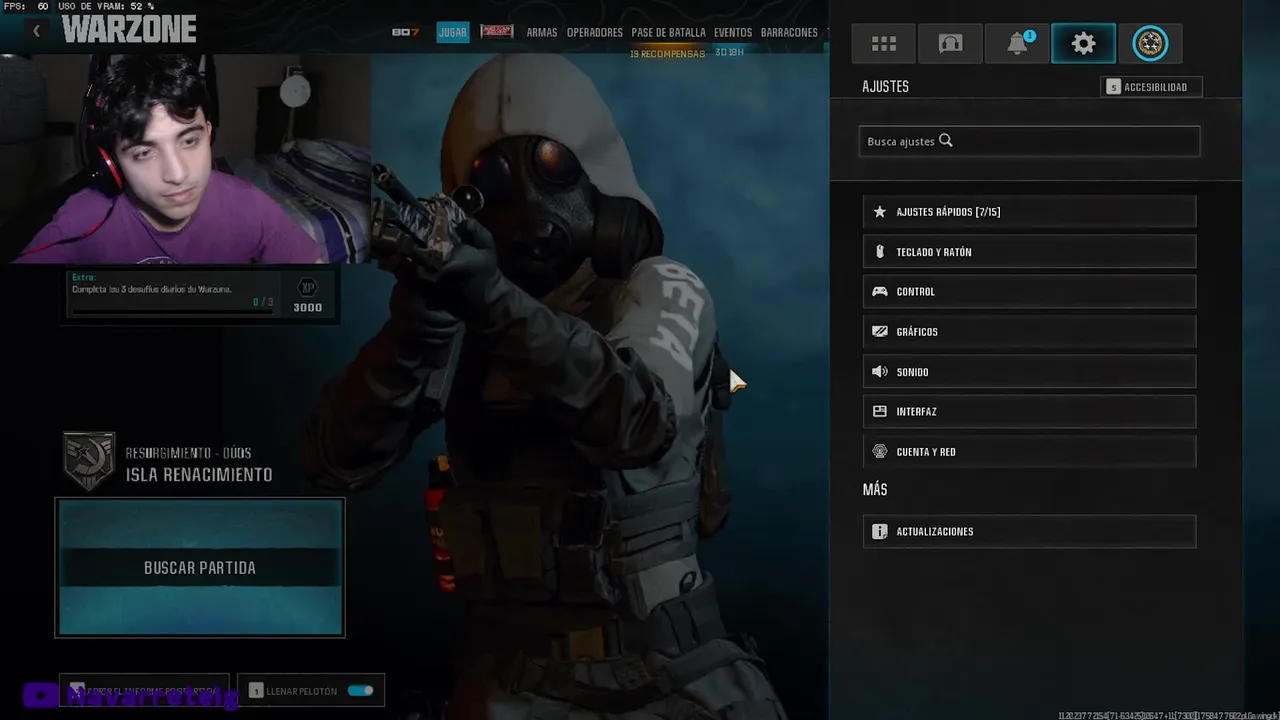This screenshot has height=720, width=1280.
Task: Click the streamer webcam overlay
Action: click(x=185, y=158)
